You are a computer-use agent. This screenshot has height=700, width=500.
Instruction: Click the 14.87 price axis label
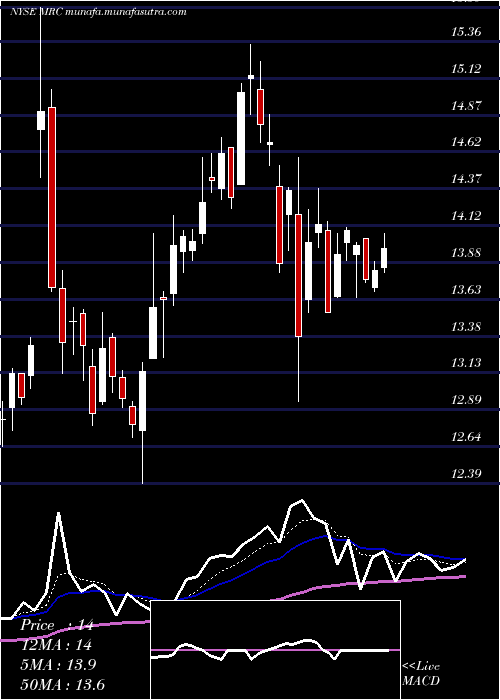point(467,106)
